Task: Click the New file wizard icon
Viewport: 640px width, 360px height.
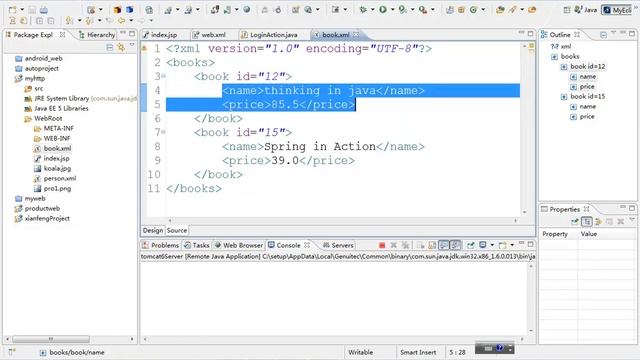Action: tap(12, 9)
